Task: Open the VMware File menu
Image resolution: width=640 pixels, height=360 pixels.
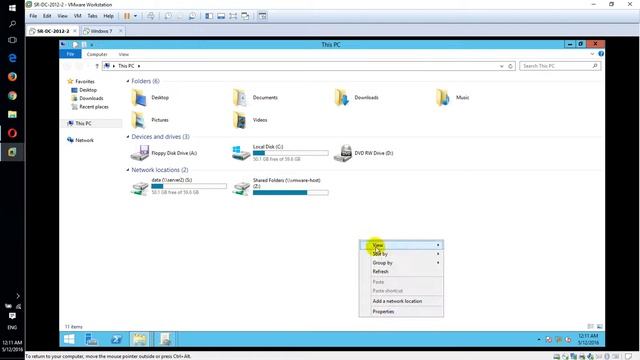Action: [33, 16]
